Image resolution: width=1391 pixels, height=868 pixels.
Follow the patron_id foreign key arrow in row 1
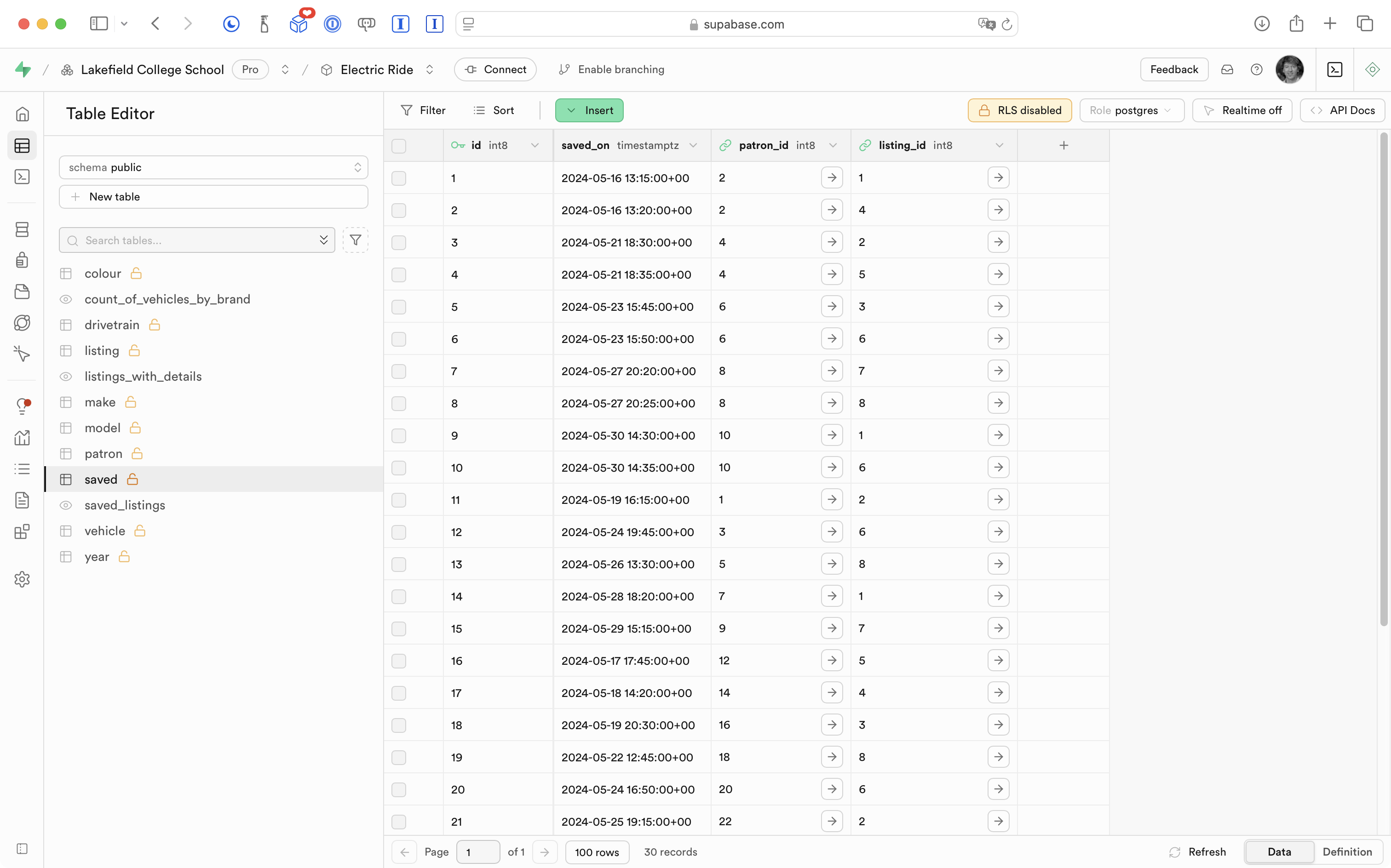click(832, 178)
